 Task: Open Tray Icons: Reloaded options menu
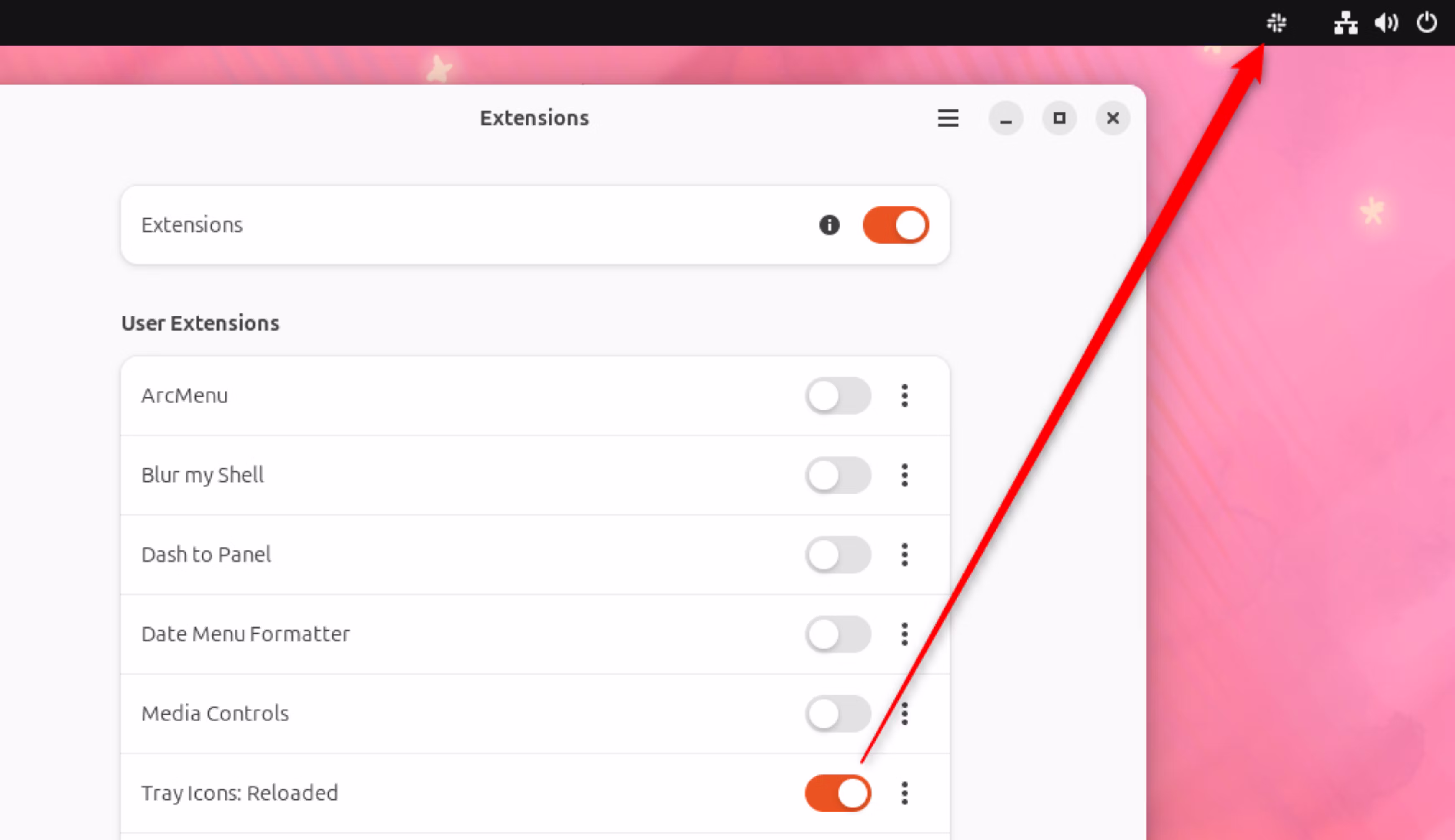pyautogui.click(x=904, y=793)
